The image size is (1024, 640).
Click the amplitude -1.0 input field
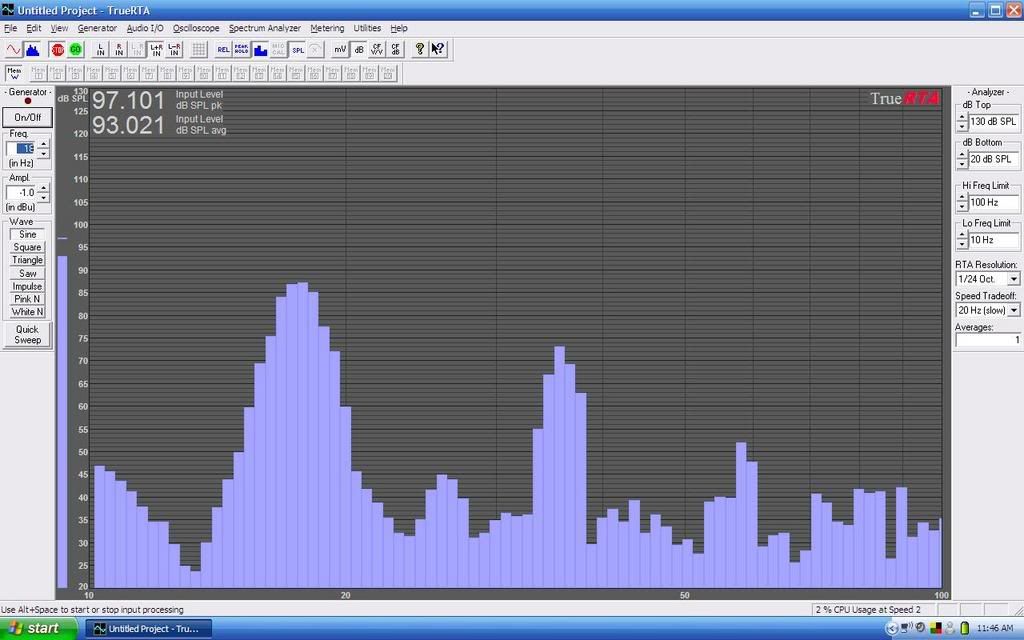click(x=22, y=193)
